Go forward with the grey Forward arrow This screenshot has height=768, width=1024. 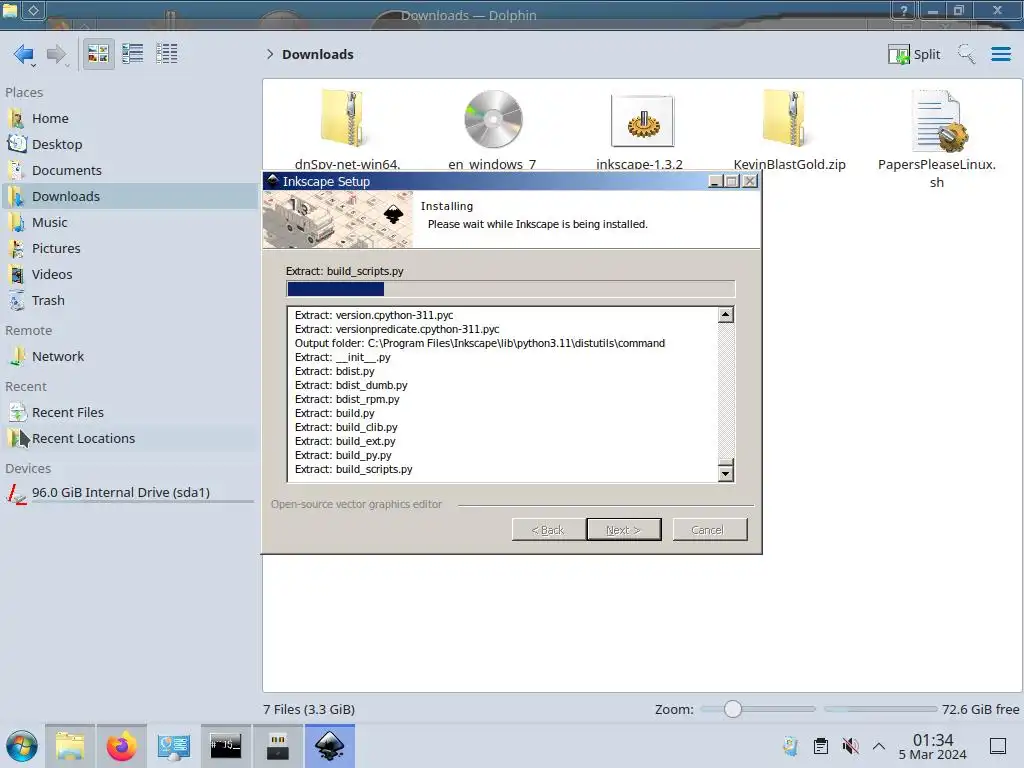click(x=57, y=54)
